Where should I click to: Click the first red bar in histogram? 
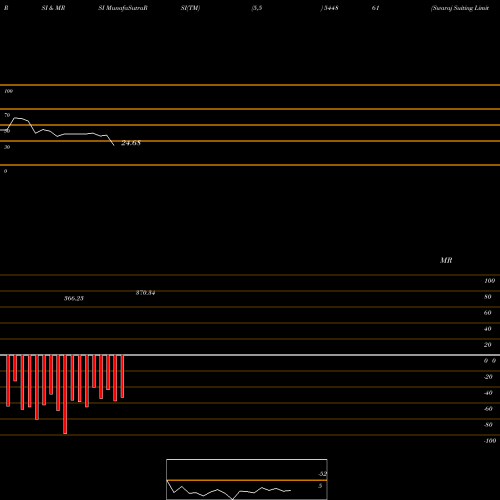pos(8,381)
